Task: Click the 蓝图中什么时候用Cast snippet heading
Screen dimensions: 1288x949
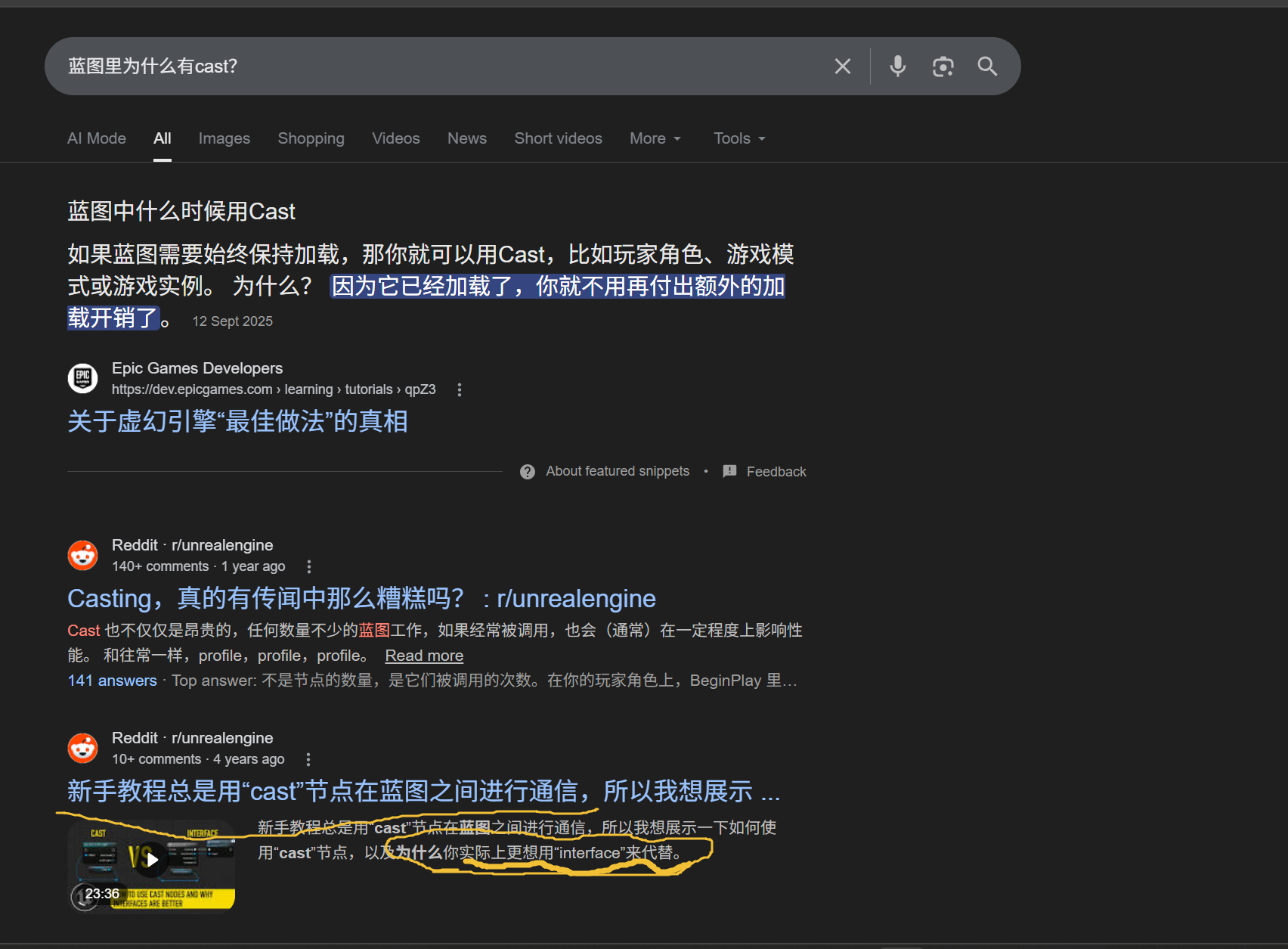Action: pyautogui.click(x=181, y=211)
